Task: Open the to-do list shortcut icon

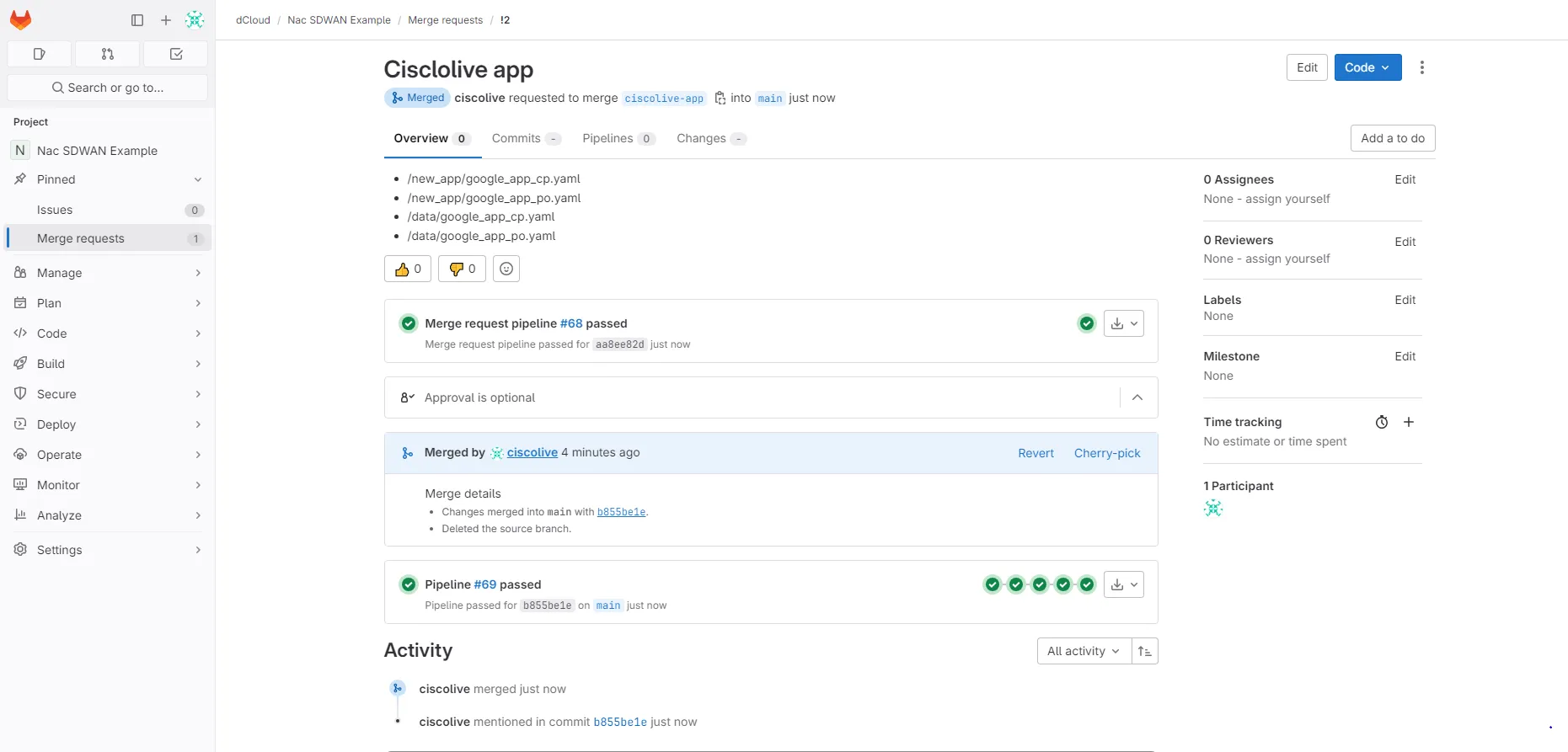Action: (x=175, y=54)
